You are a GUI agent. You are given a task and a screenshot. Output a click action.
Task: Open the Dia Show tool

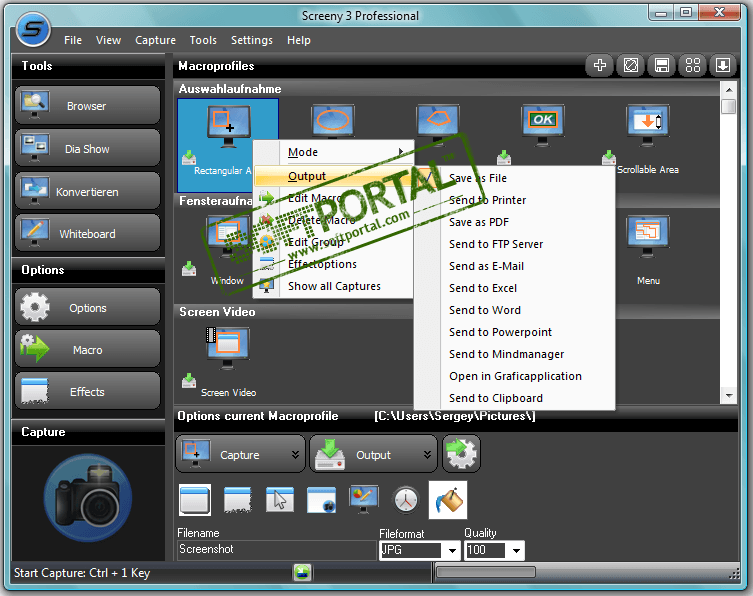[x=87, y=148]
